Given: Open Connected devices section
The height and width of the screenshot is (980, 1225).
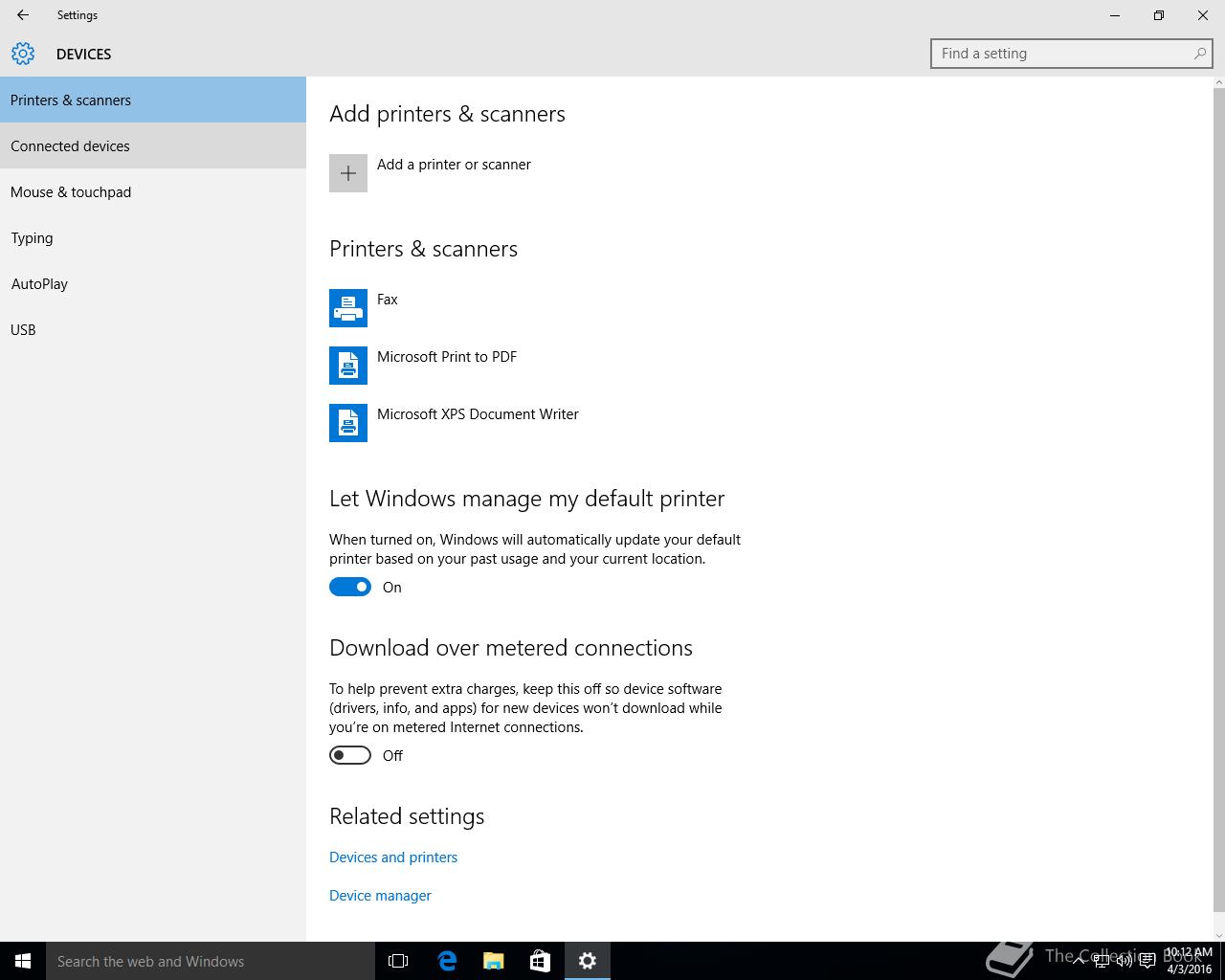Looking at the screenshot, I should 153,145.
